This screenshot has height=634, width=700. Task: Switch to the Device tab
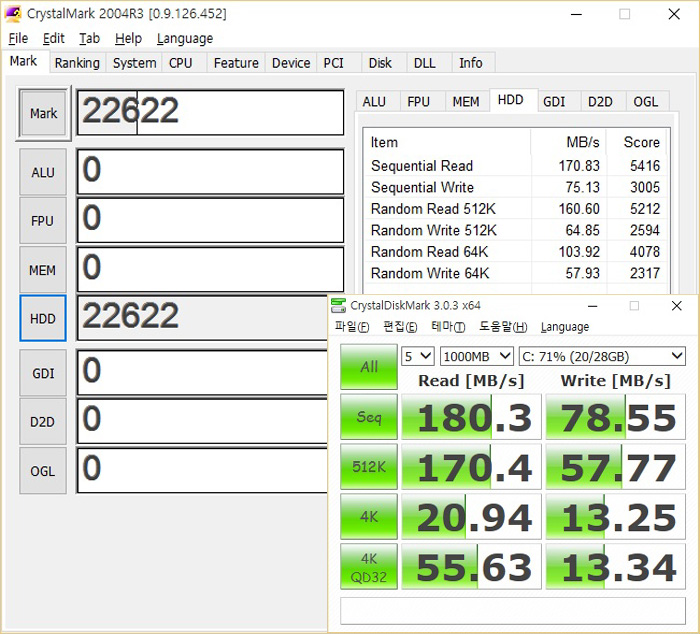pos(291,63)
